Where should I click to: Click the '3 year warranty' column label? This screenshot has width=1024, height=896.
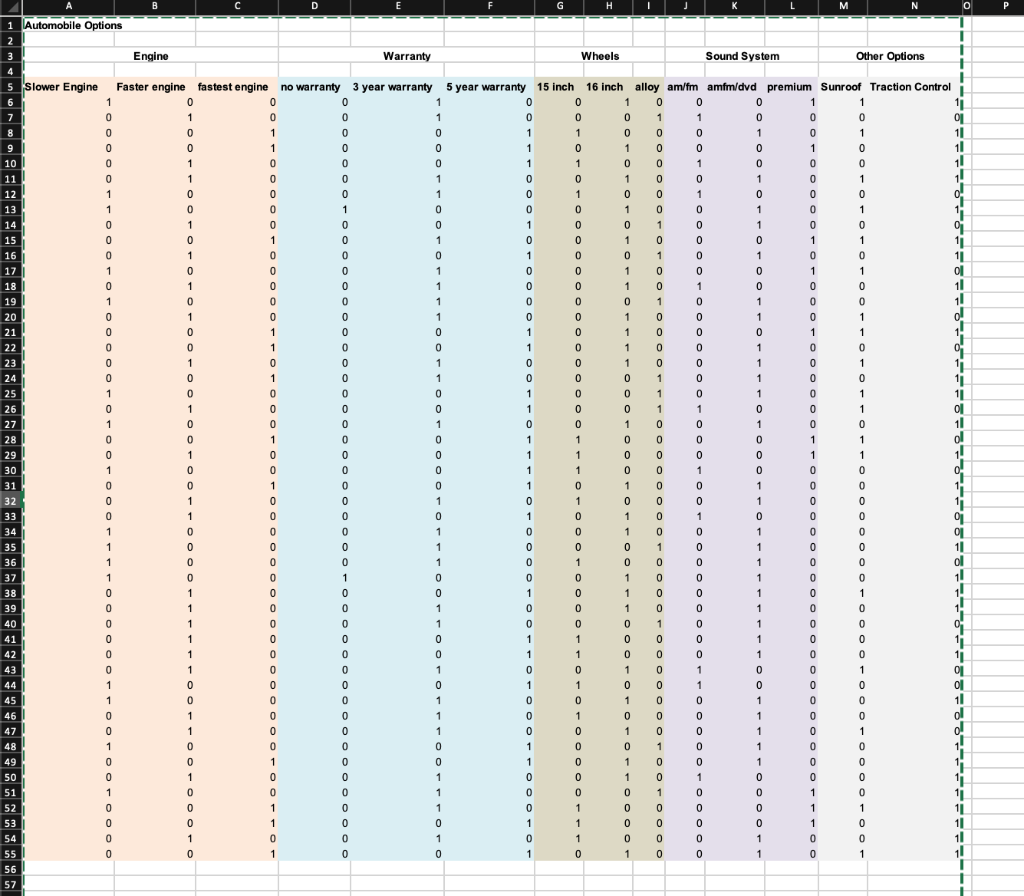pyautogui.click(x=392, y=87)
